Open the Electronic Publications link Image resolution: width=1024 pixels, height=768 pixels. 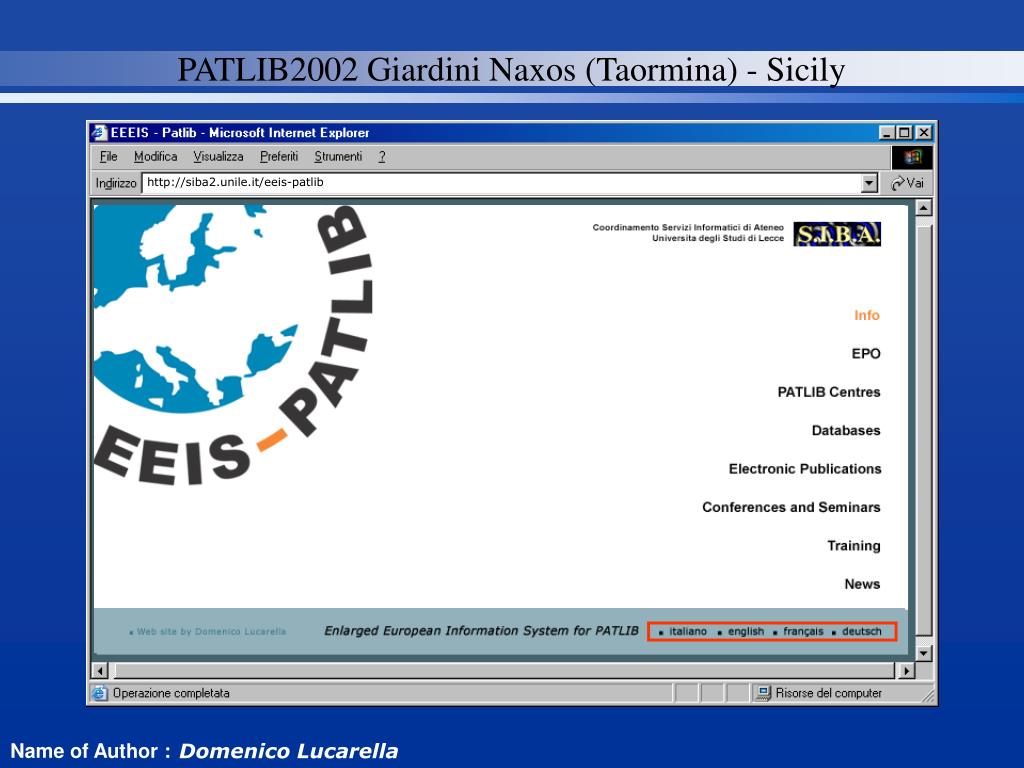click(805, 469)
